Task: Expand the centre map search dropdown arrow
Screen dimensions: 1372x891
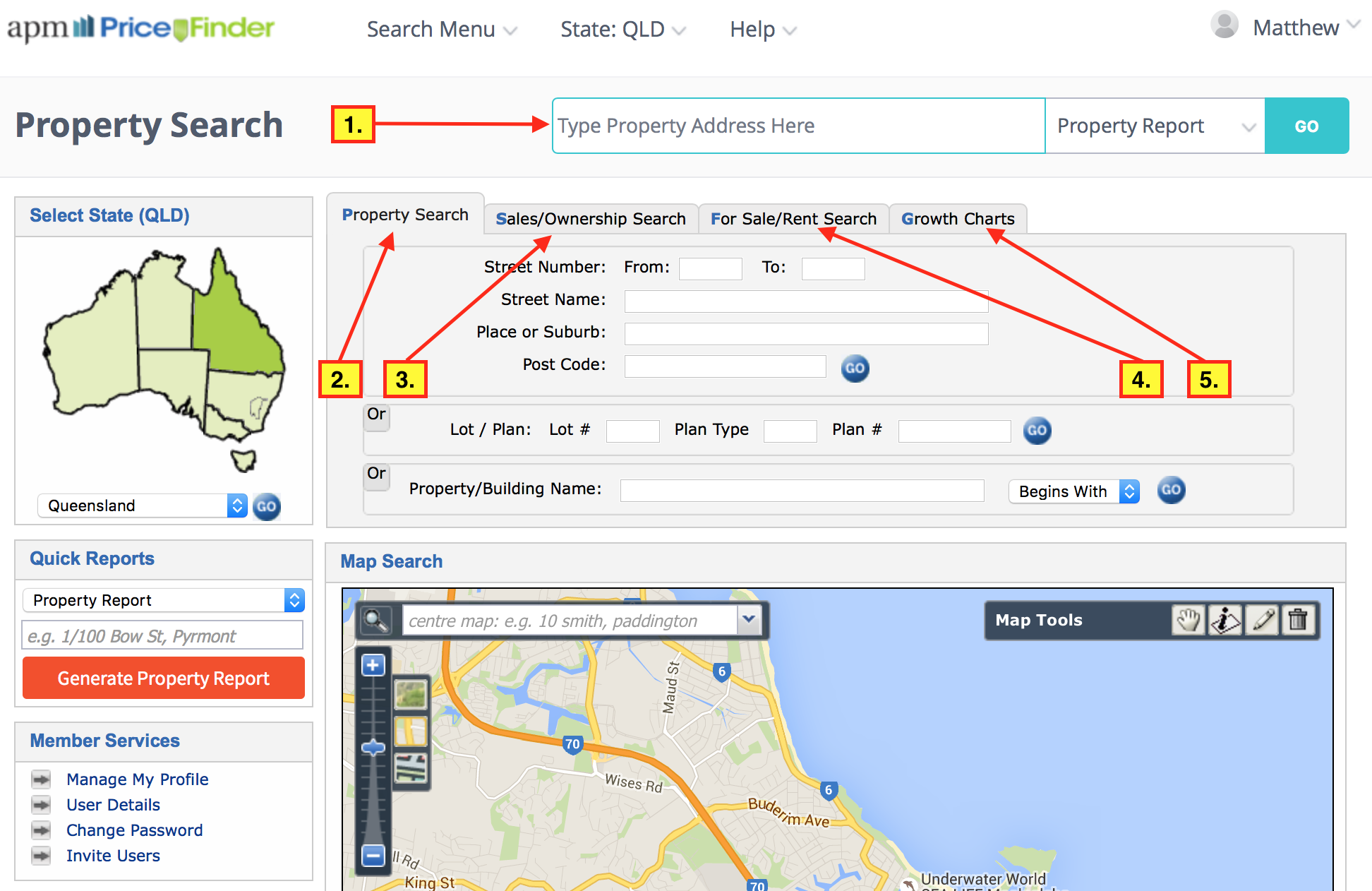Action: click(x=750, y=621)
